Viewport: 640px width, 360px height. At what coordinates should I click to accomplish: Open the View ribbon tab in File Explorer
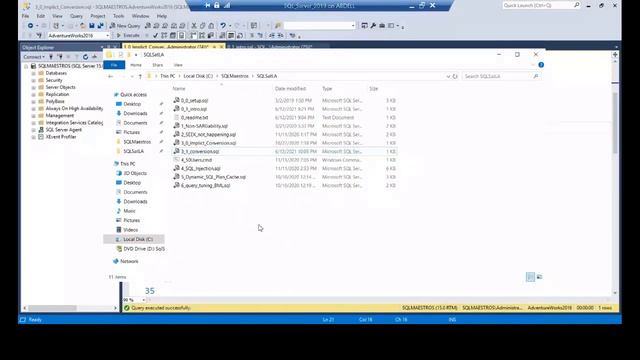pos(178,65)
